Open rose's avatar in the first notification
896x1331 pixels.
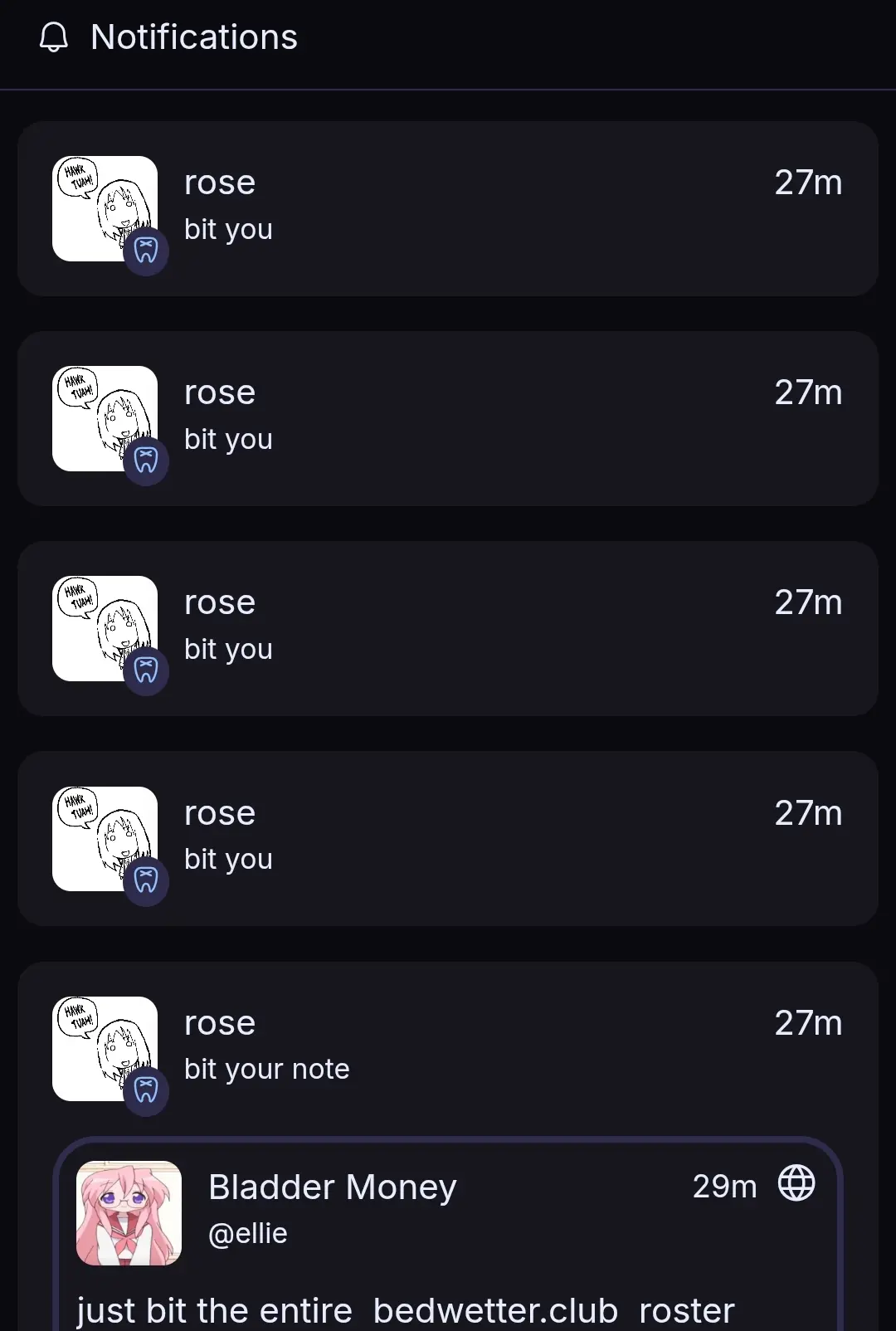100,203
